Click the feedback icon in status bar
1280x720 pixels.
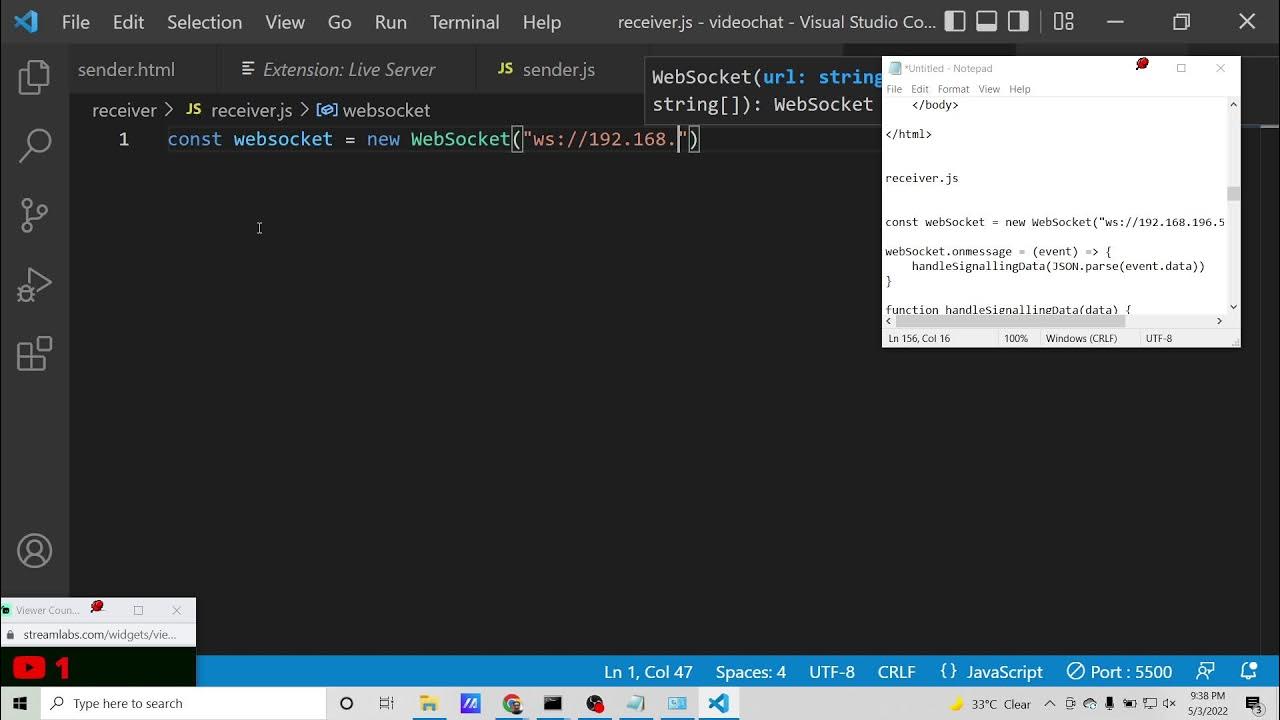click(x=1206, y=672)
